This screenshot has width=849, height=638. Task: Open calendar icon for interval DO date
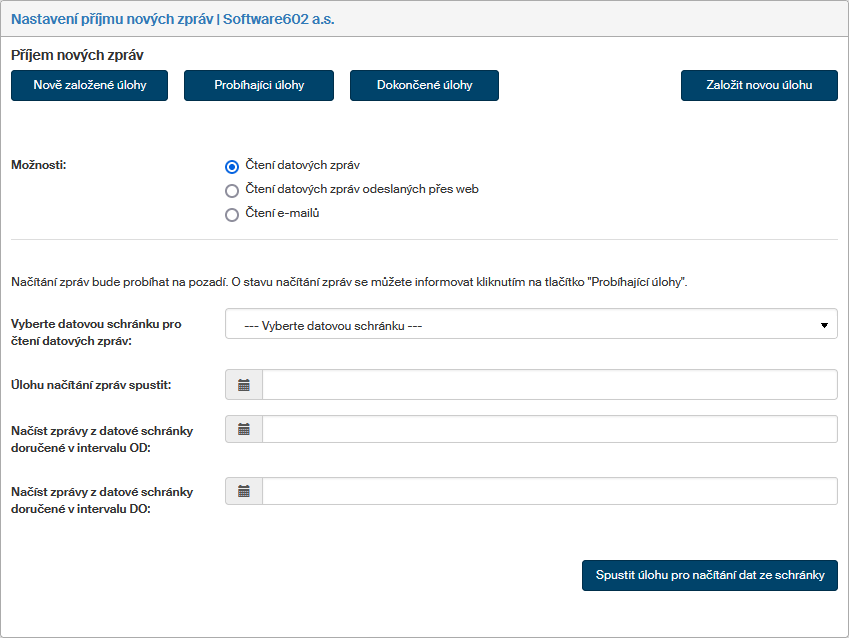pyautogui.click(x=244, y=492)
